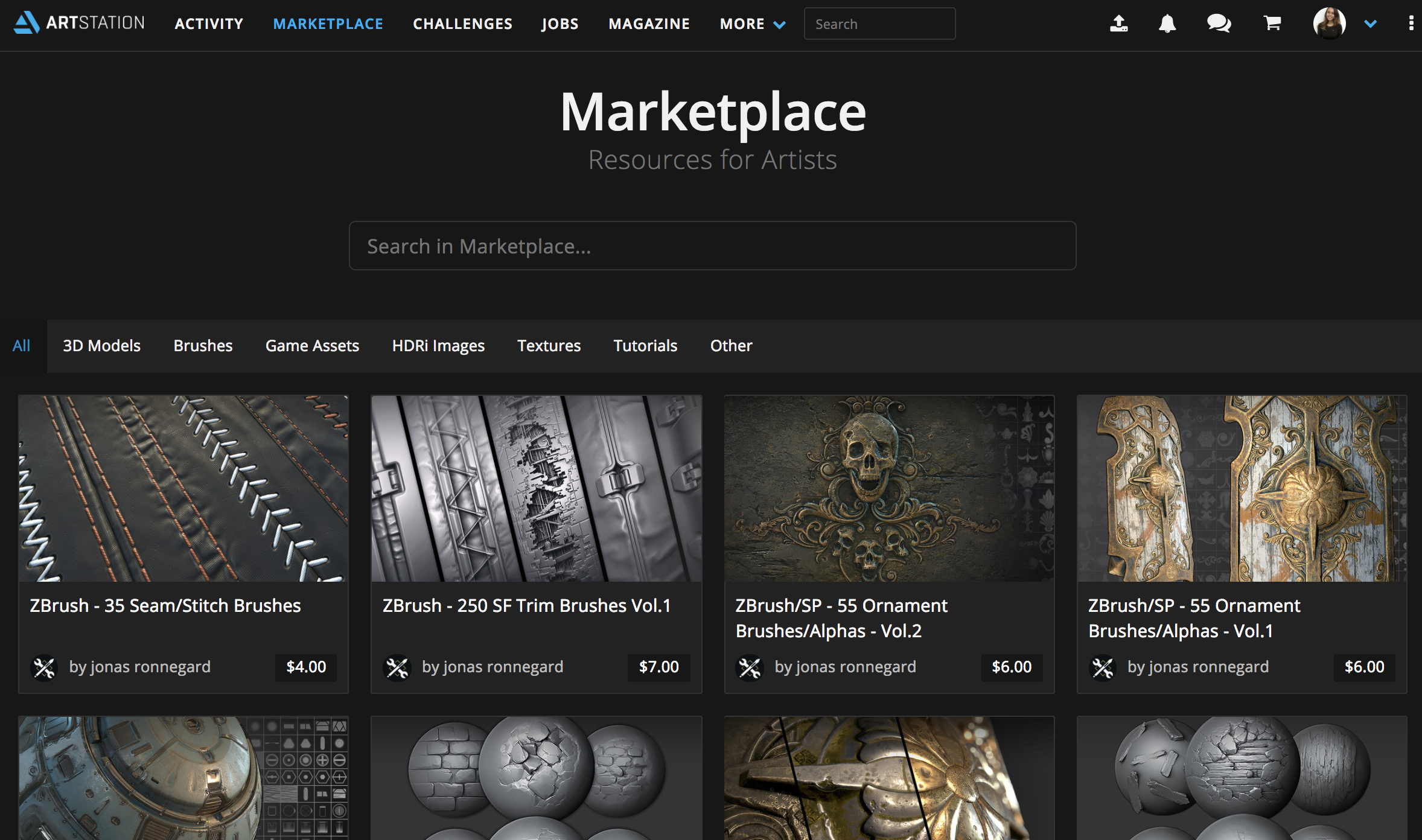Switch to HDRi Images category

(x=438, y=346)
